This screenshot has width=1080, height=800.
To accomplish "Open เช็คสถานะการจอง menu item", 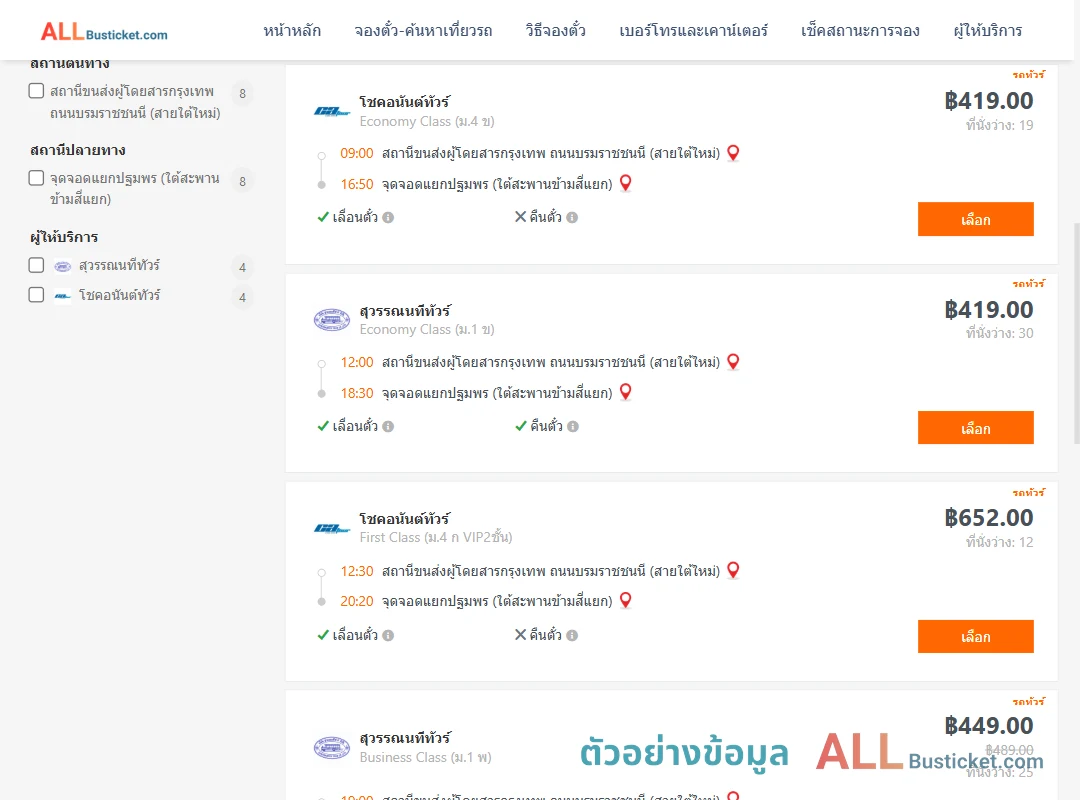I will tap(860, 31).
